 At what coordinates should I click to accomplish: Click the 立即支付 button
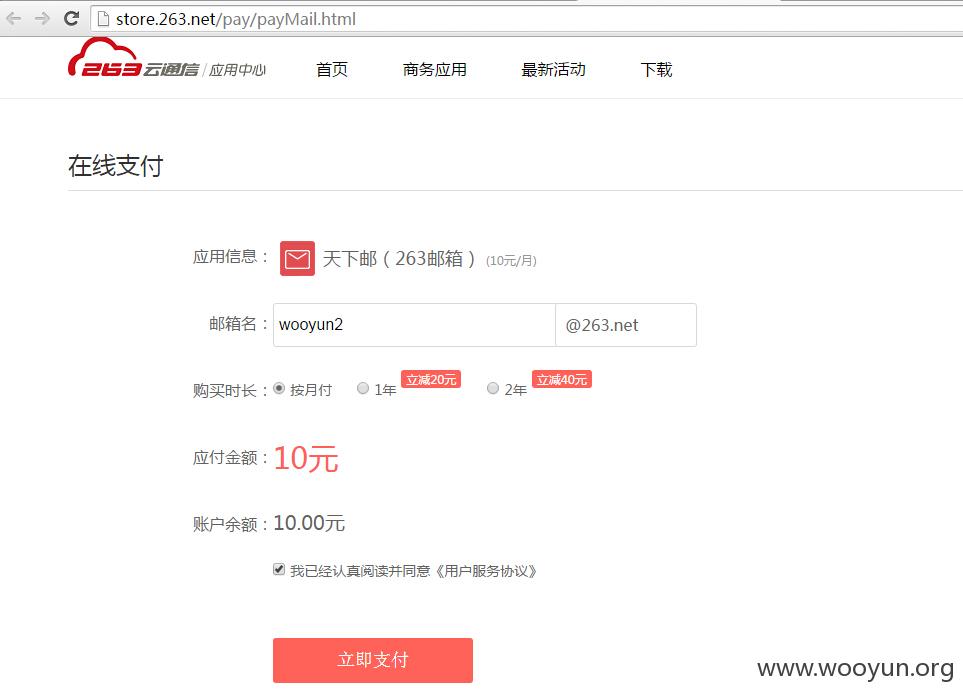pos(373,660)
